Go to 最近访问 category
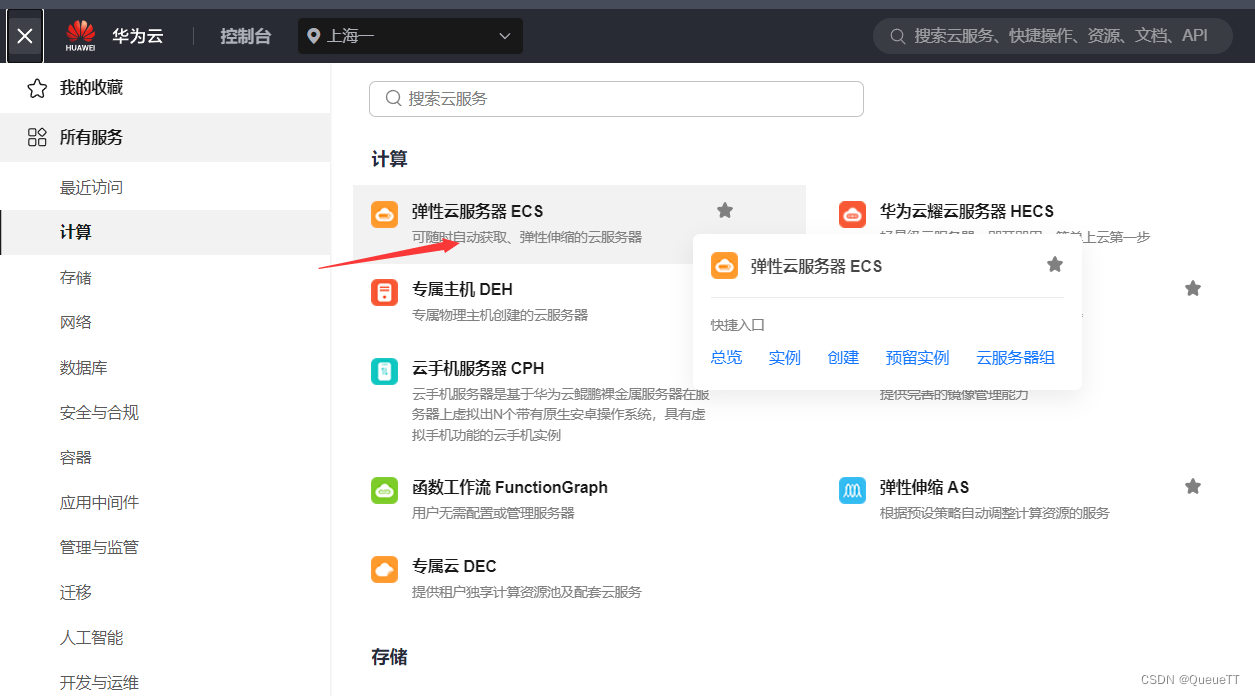1255x696 pixels. click(91, 187)
